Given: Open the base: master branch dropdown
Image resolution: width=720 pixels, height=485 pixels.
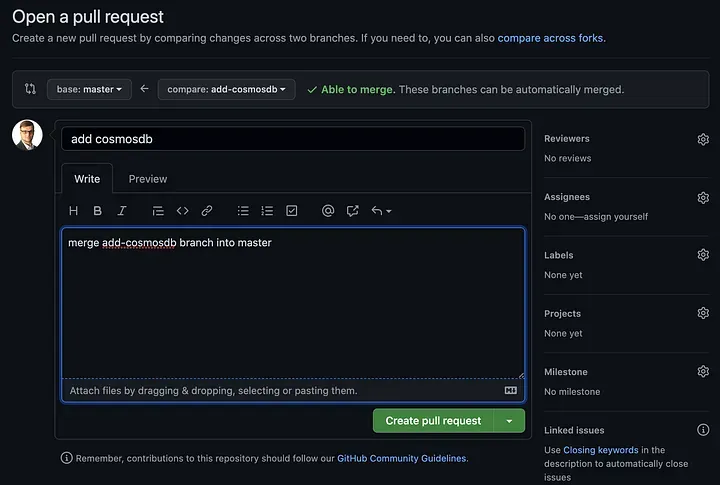Looking at the screenshot, I should click(x=89, y=89).
